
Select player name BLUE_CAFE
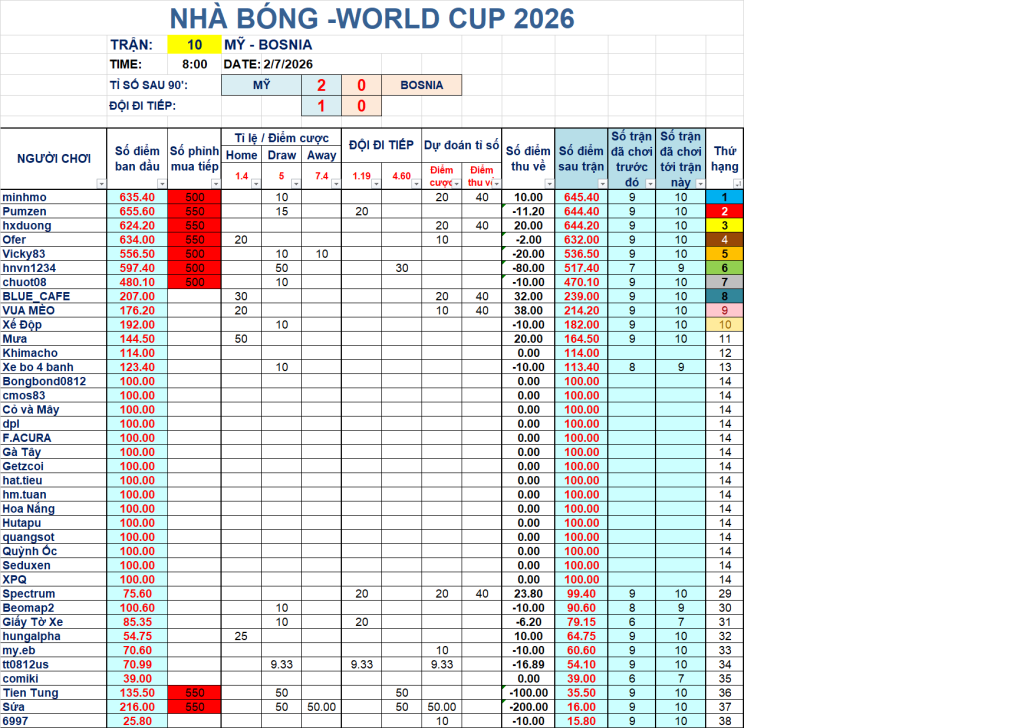coord(36,296)
